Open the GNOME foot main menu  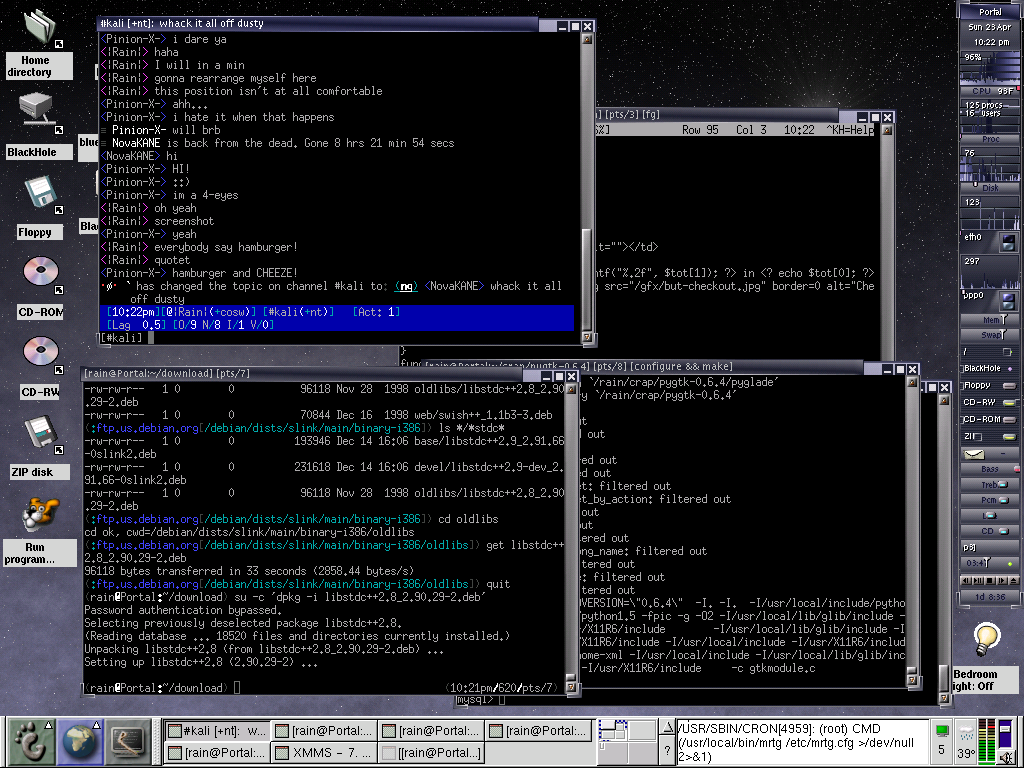(x=30, y=741)
